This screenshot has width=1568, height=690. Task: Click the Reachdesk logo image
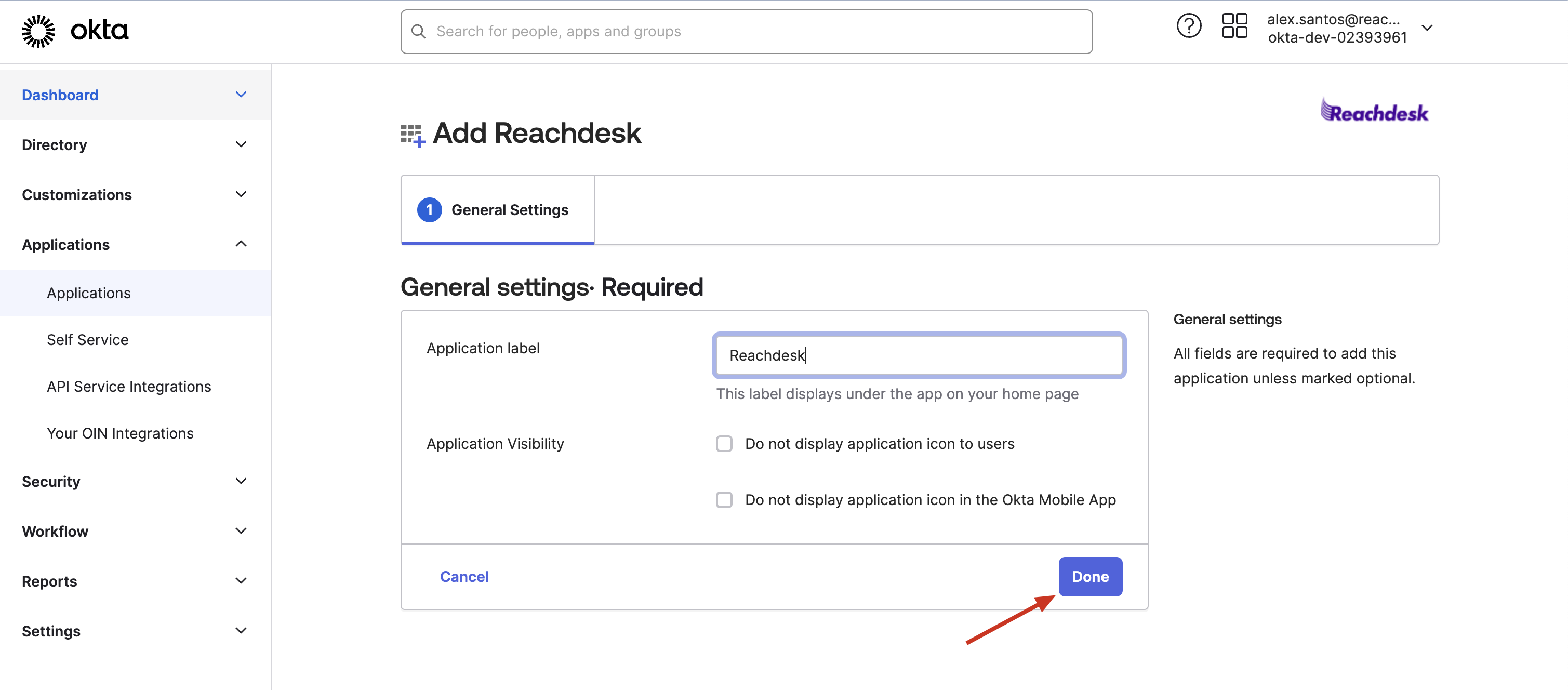(1374, 110)
